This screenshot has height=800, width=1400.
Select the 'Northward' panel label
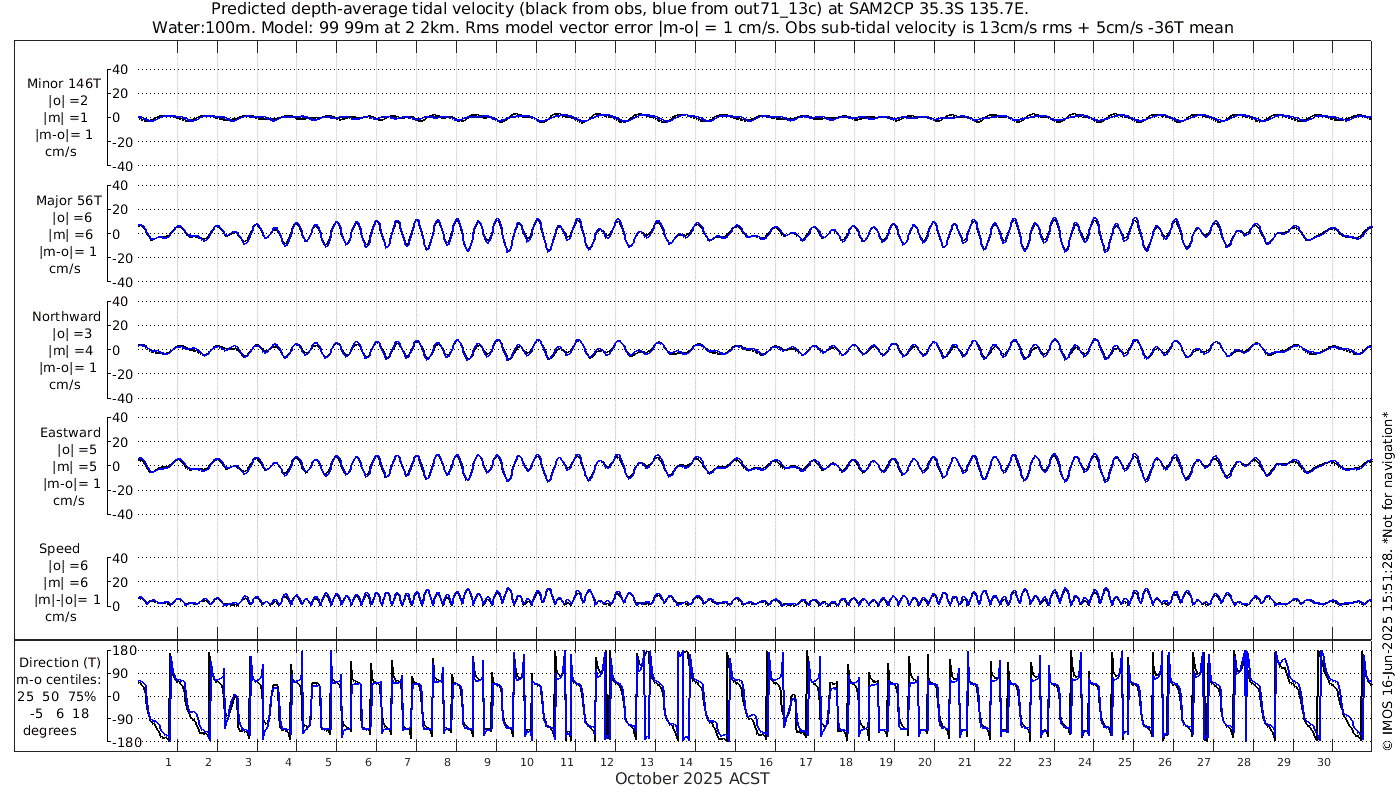66,317
